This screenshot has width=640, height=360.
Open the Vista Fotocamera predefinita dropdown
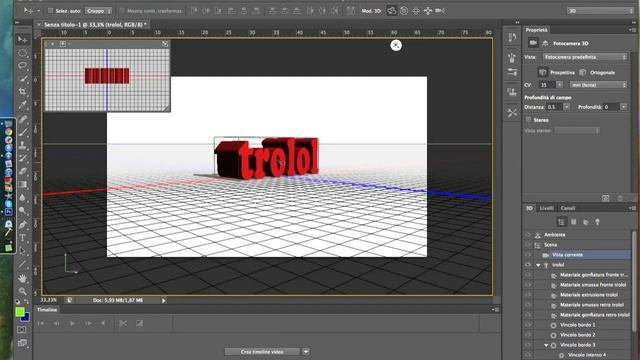pyautogui.click(x=584, y=57)
